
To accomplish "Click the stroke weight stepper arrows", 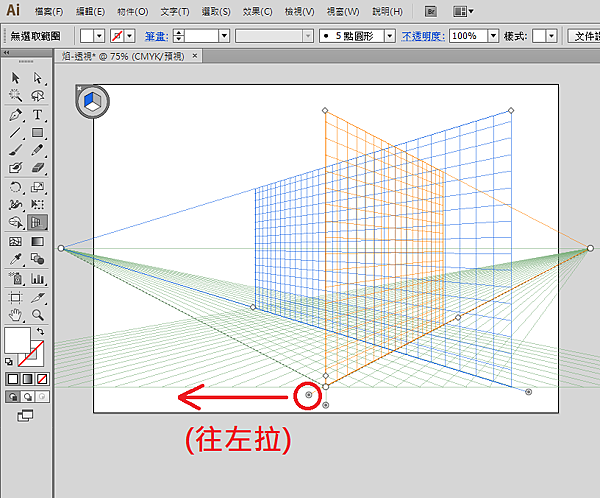I will 179,36.
